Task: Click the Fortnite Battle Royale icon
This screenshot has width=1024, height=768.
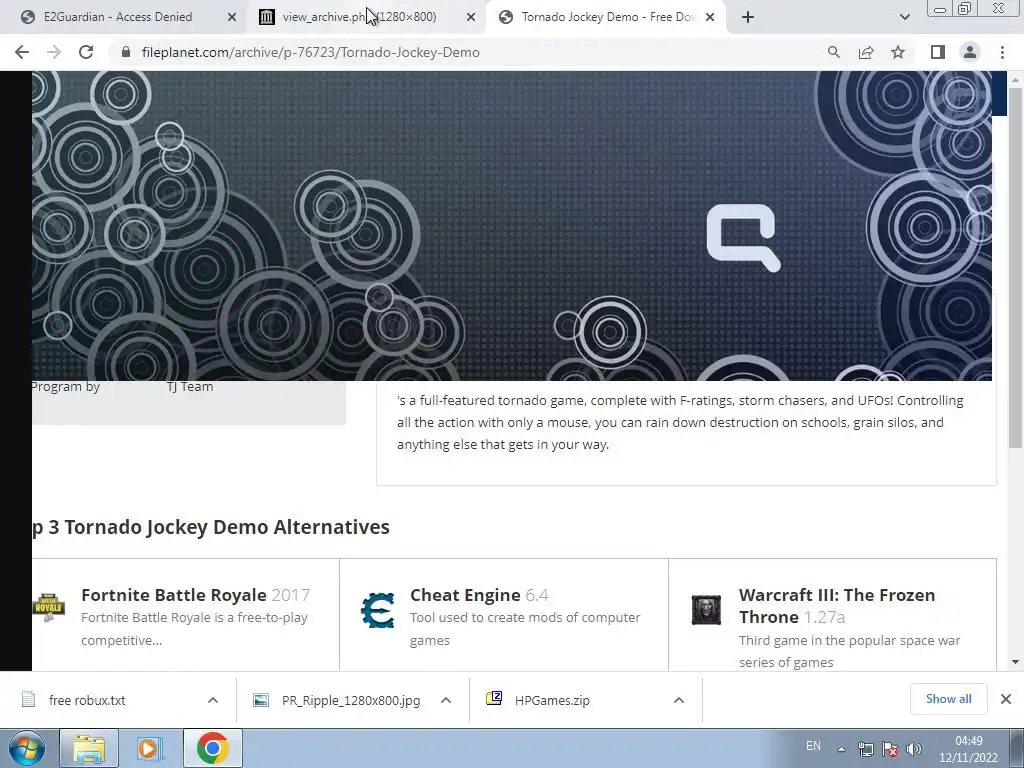Action: pyautogui.click(x=49, y=607)
